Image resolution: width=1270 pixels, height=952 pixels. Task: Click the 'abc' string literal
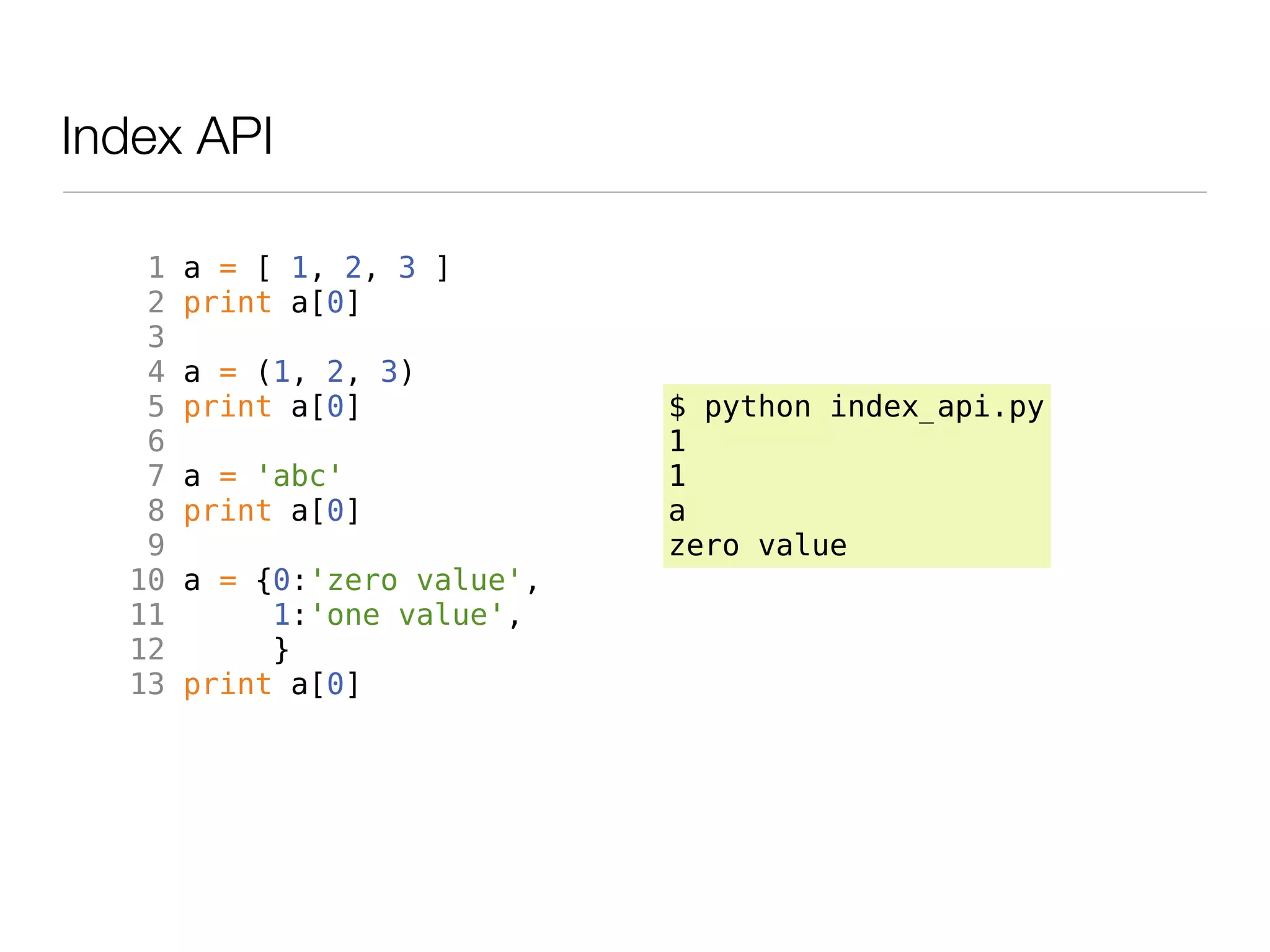click(x=299, y=477)
